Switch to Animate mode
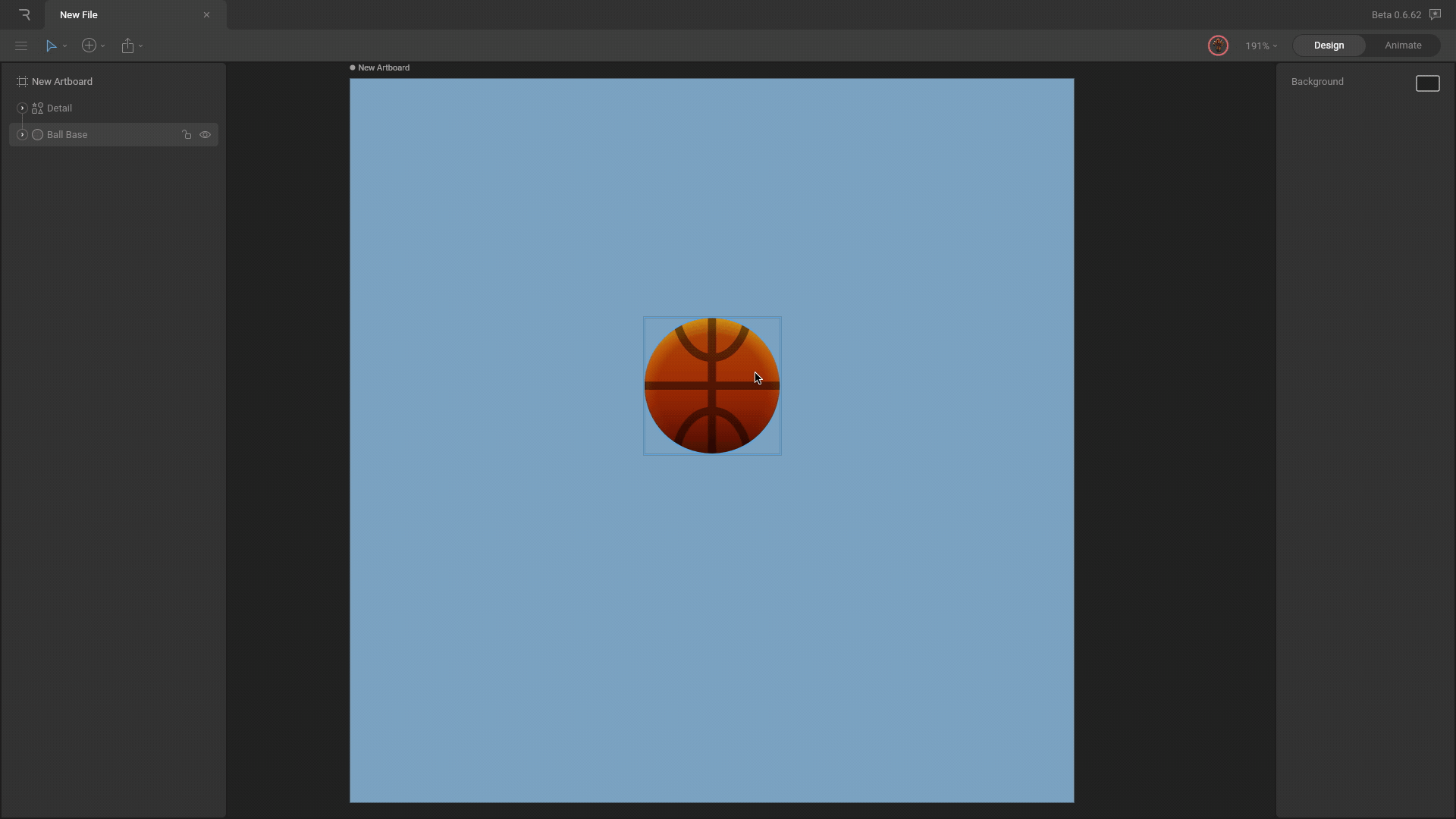 pyautogui.click(x=1403, y=45)
